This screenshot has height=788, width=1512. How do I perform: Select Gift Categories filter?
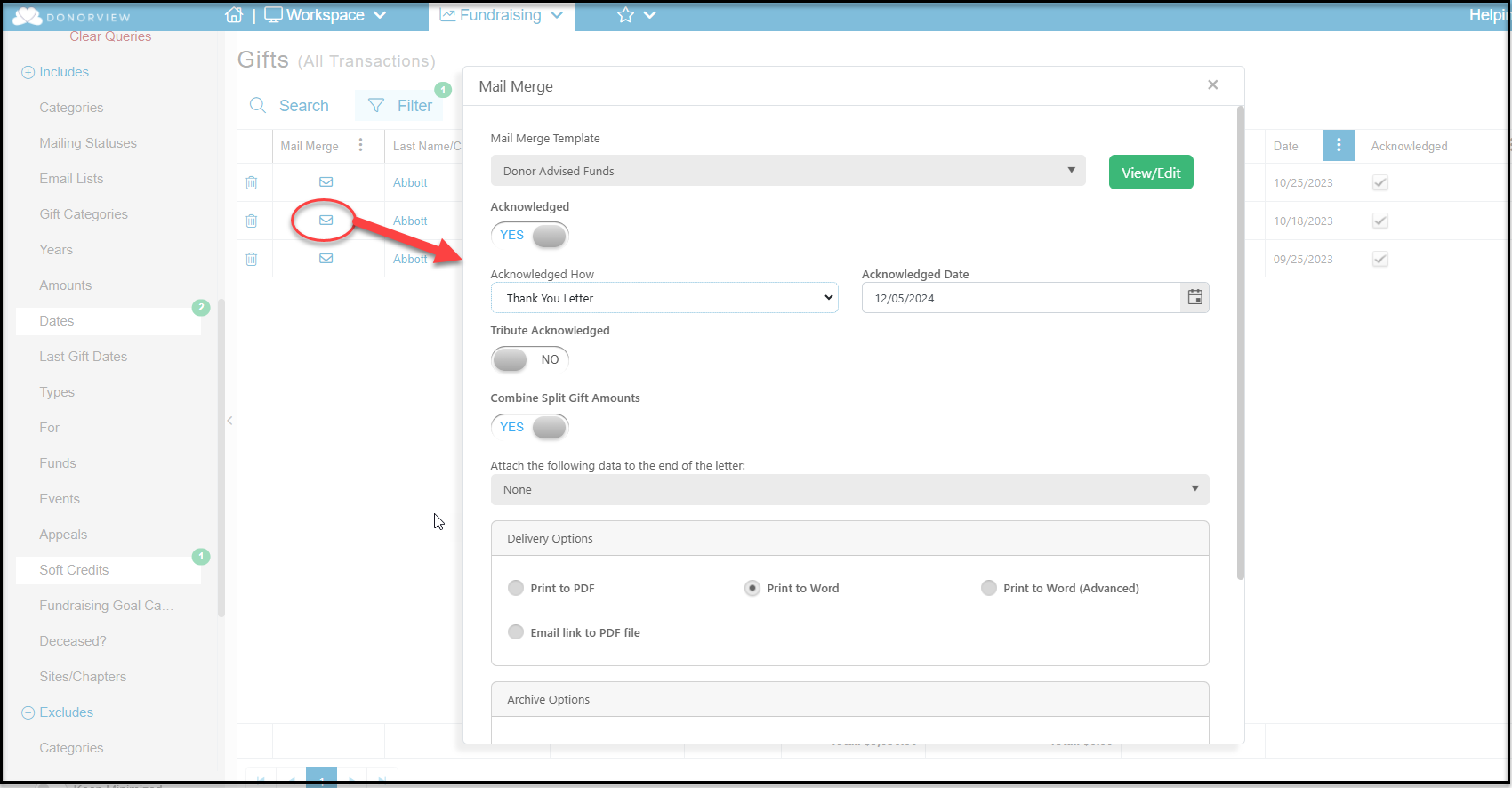click(84, 214)
